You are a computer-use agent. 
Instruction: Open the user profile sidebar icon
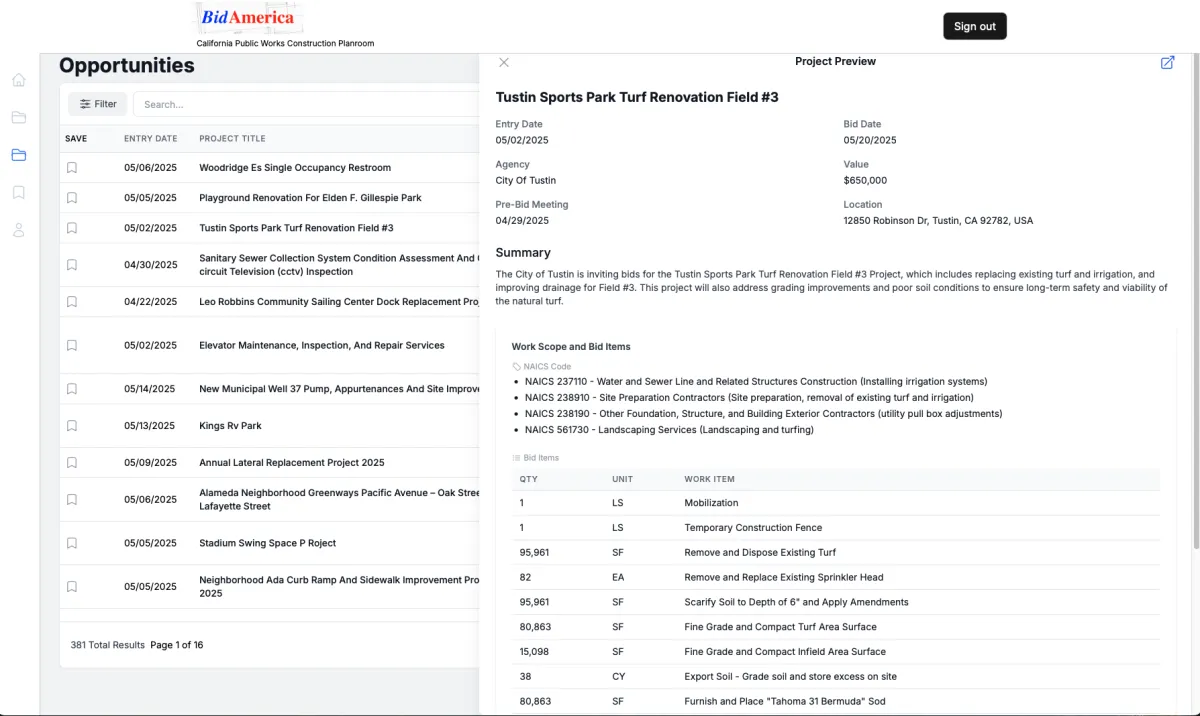(x=19, y=230)
